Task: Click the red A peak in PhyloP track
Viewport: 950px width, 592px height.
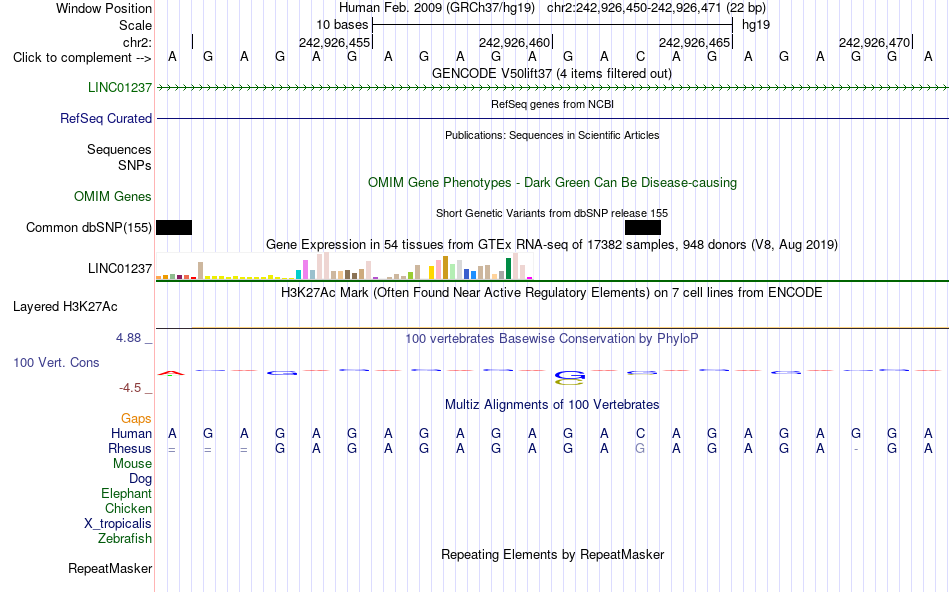Action: (x=171, y=373)
